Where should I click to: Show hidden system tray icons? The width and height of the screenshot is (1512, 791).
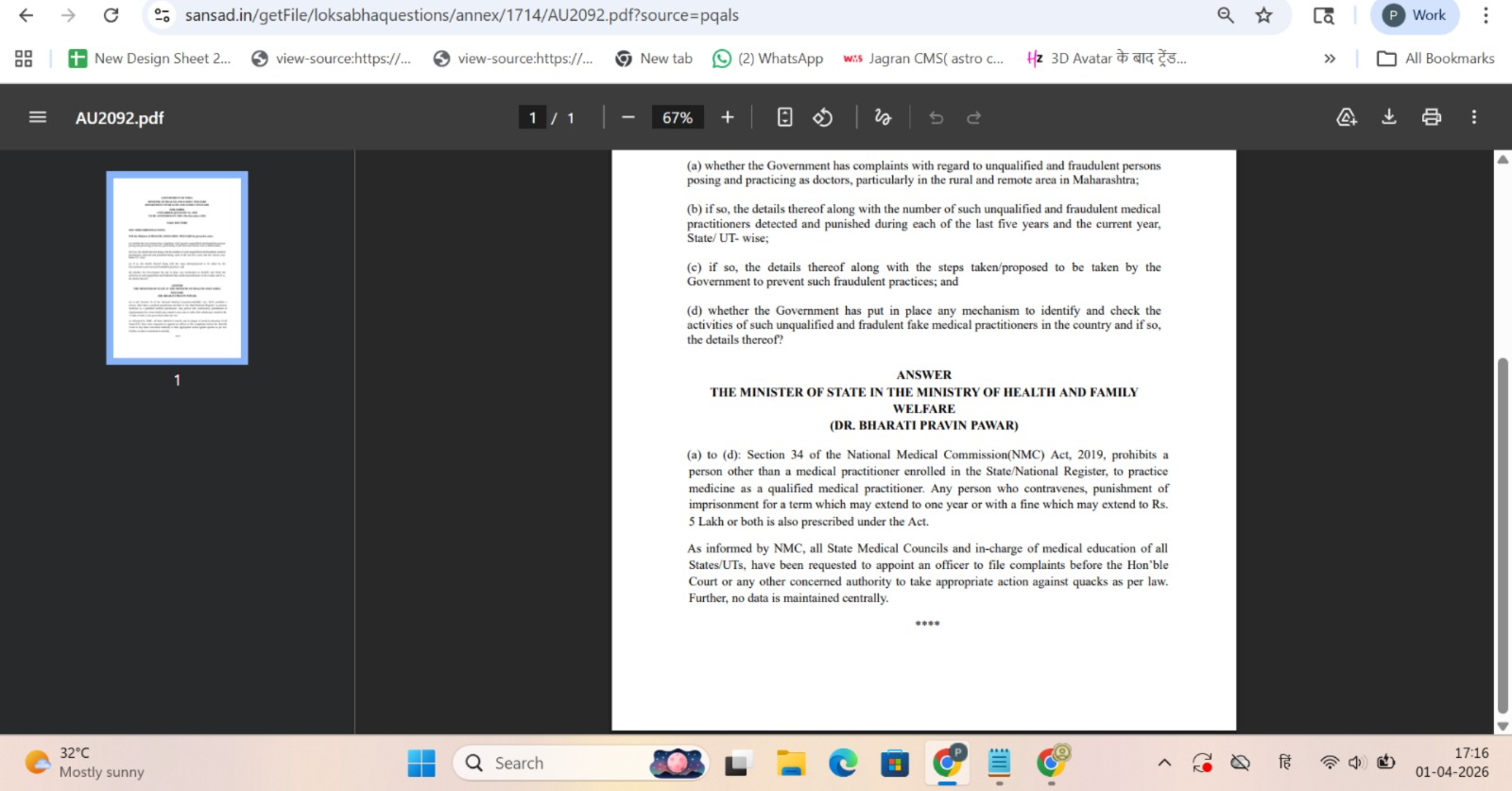[1164, 763]
